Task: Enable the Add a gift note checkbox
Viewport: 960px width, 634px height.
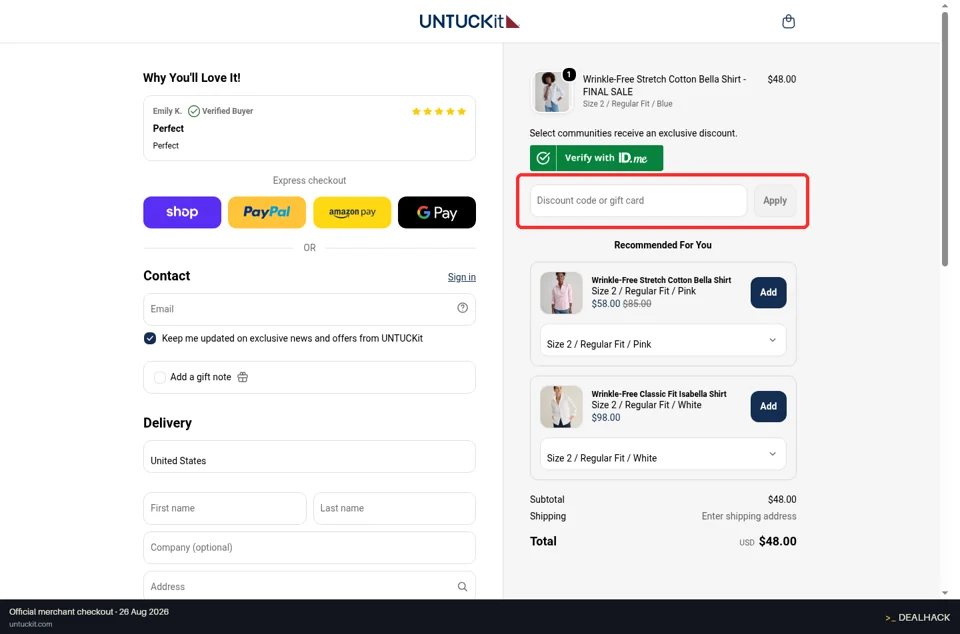Action: coord(160,377)
